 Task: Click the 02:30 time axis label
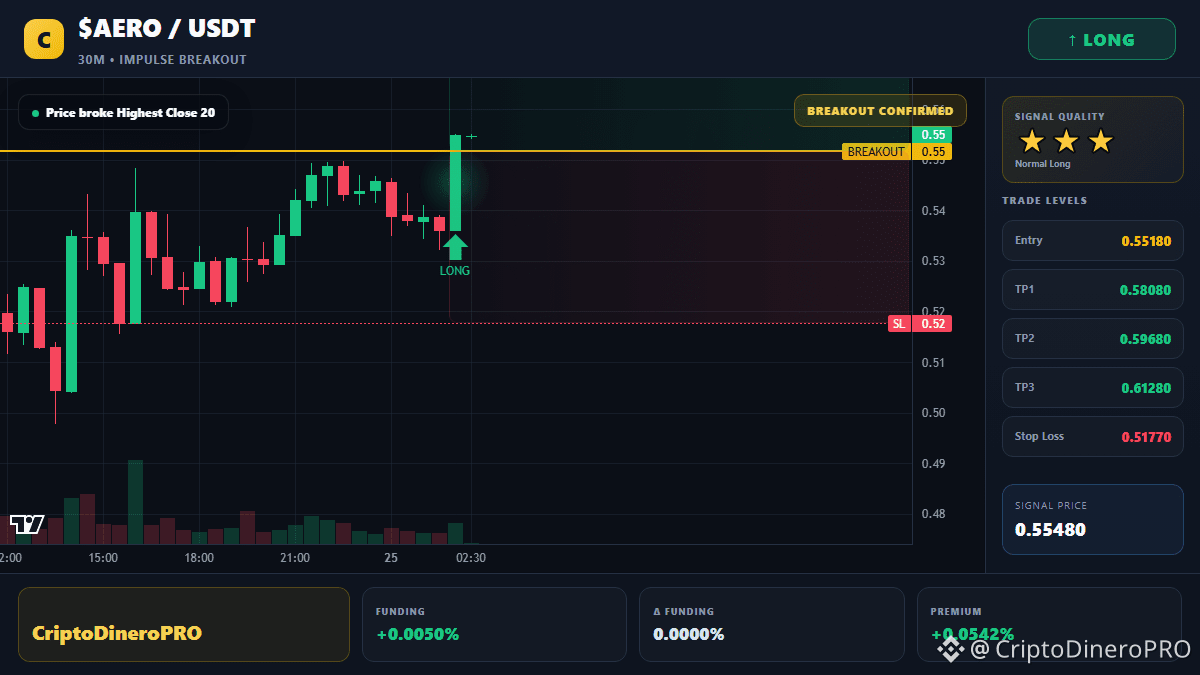point(471,558)
